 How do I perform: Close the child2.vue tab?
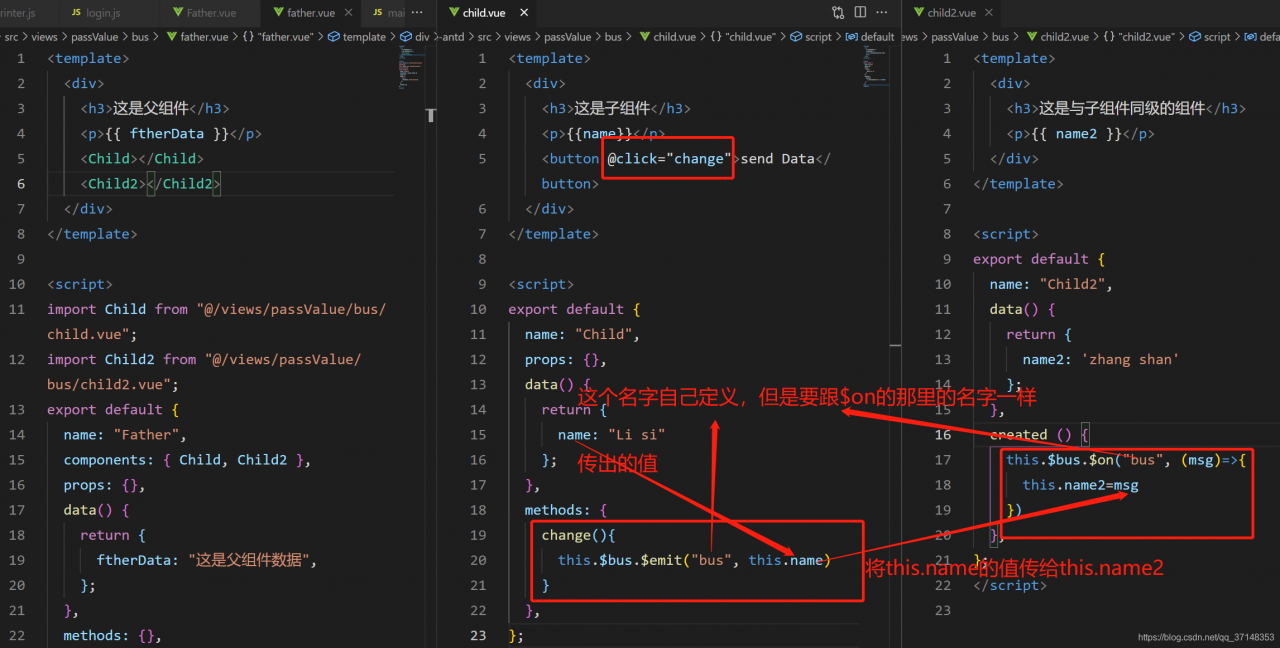click(x=988, y=13)
